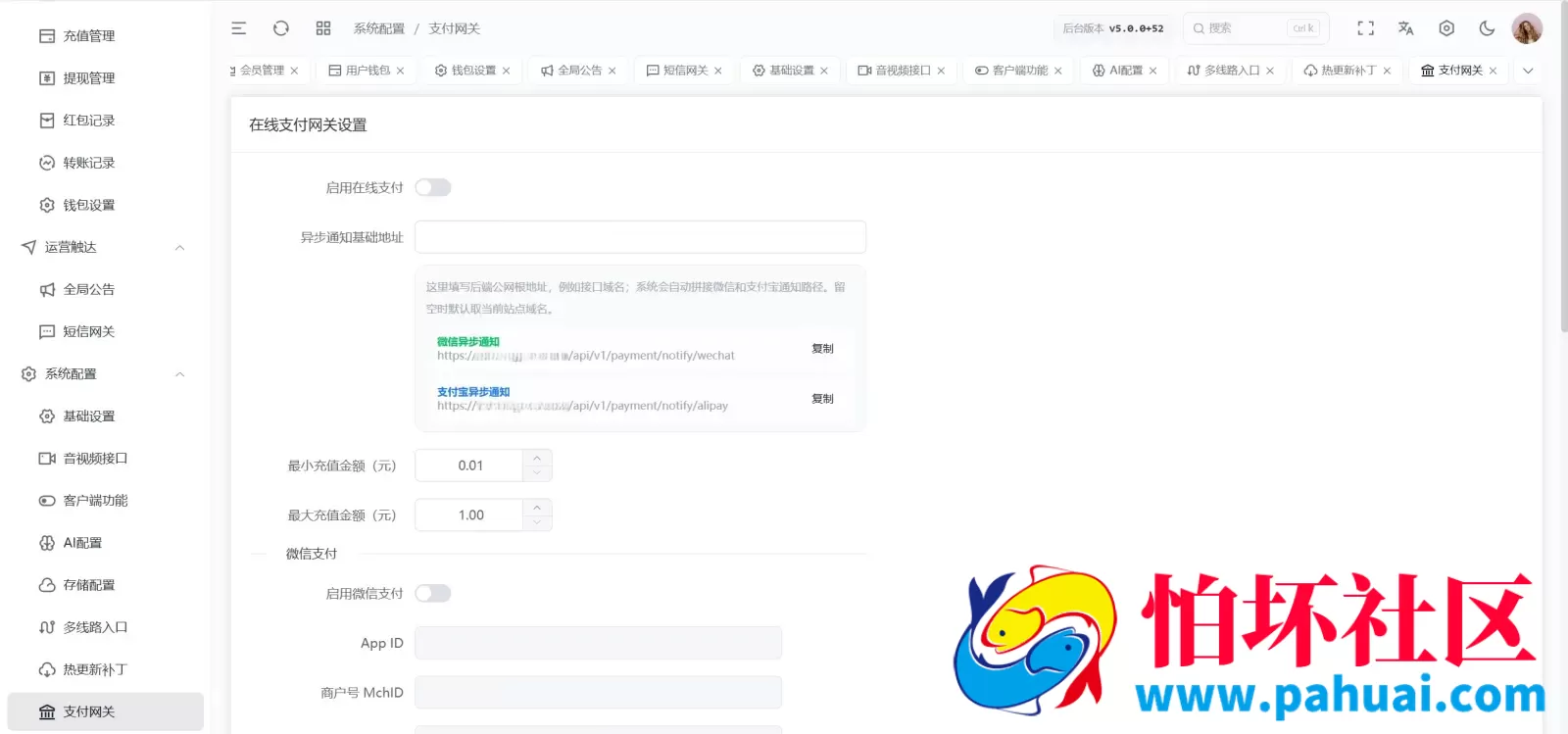Screen dimensions: 1568x734
Task: Toggle the 启用在线支付 switch
Action: [x=432, y=187]
